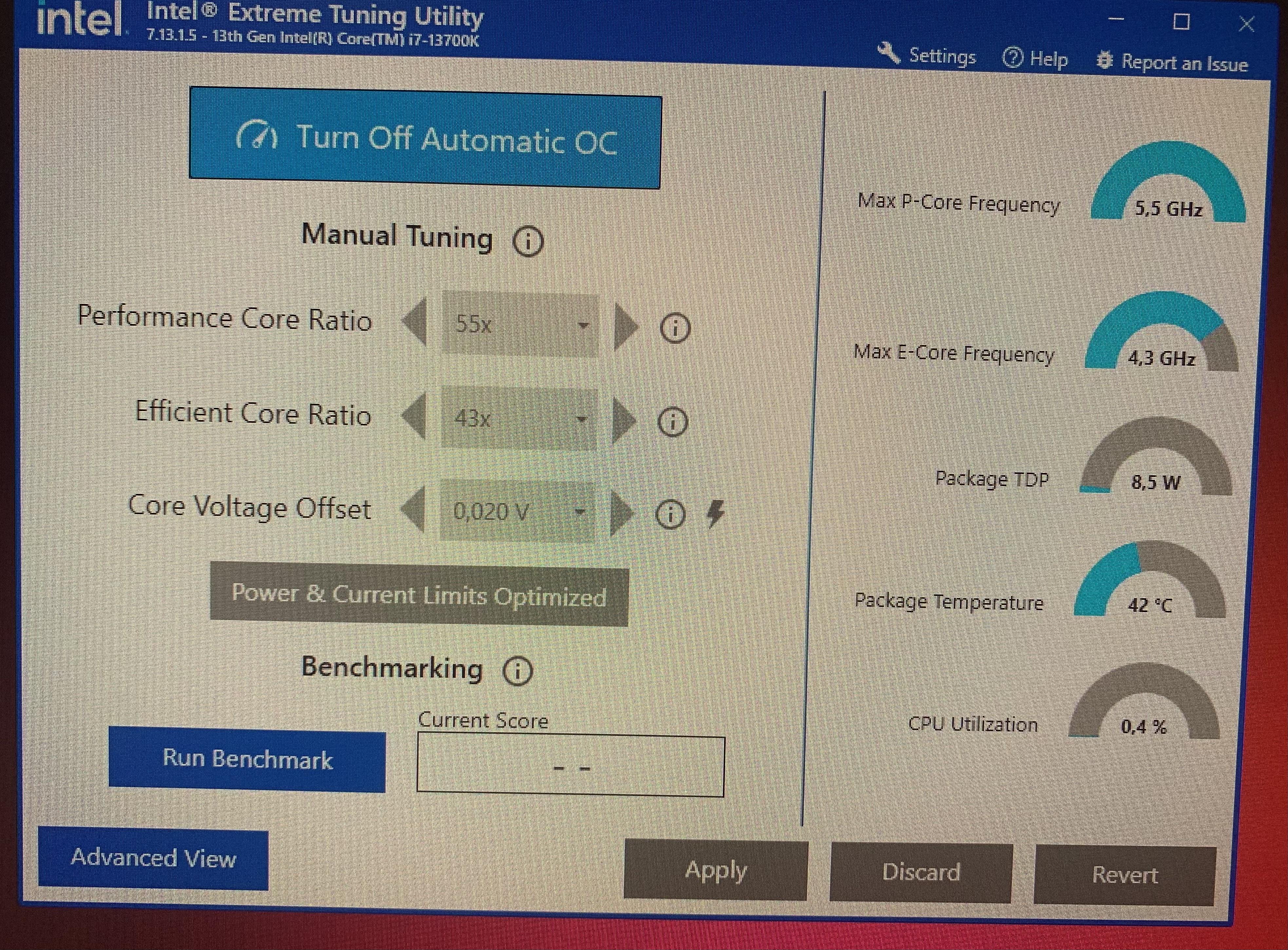Click the CPU Utilization label
Image resolution: width=1288 pixels, height=950 pixels.
[973, 723]
